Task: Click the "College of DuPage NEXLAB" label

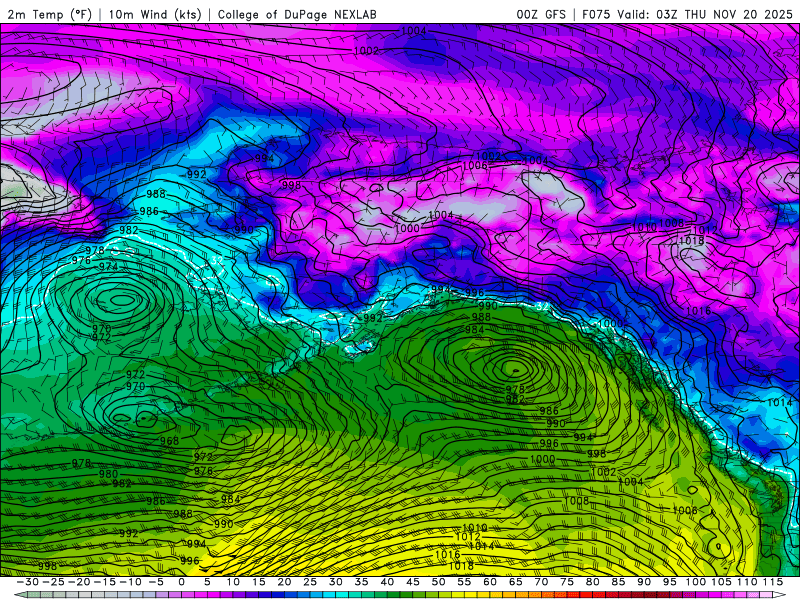Action: [x=297, y=14]
